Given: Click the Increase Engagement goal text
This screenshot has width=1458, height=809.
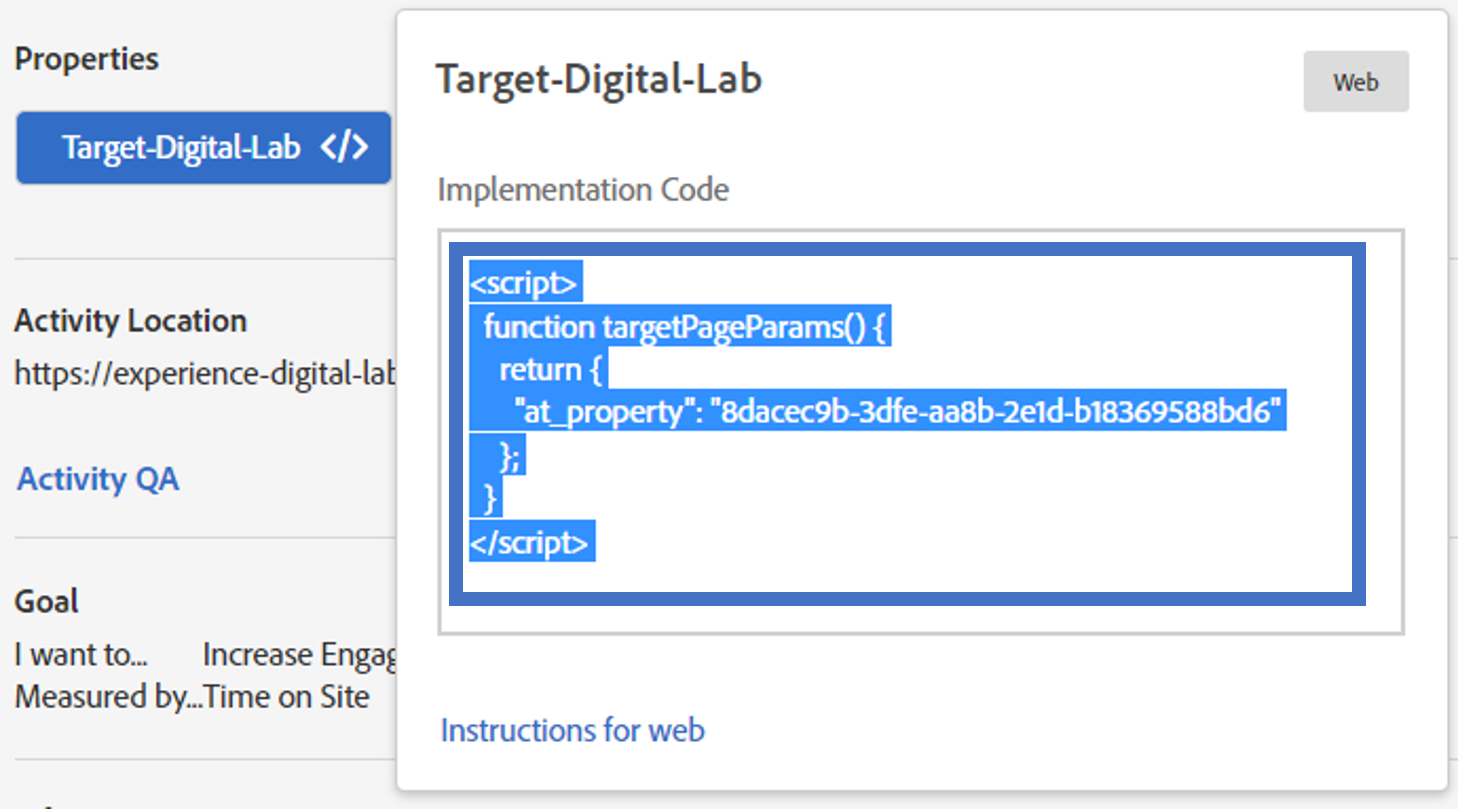Looking at the screenshot, I should pos(300,654).
